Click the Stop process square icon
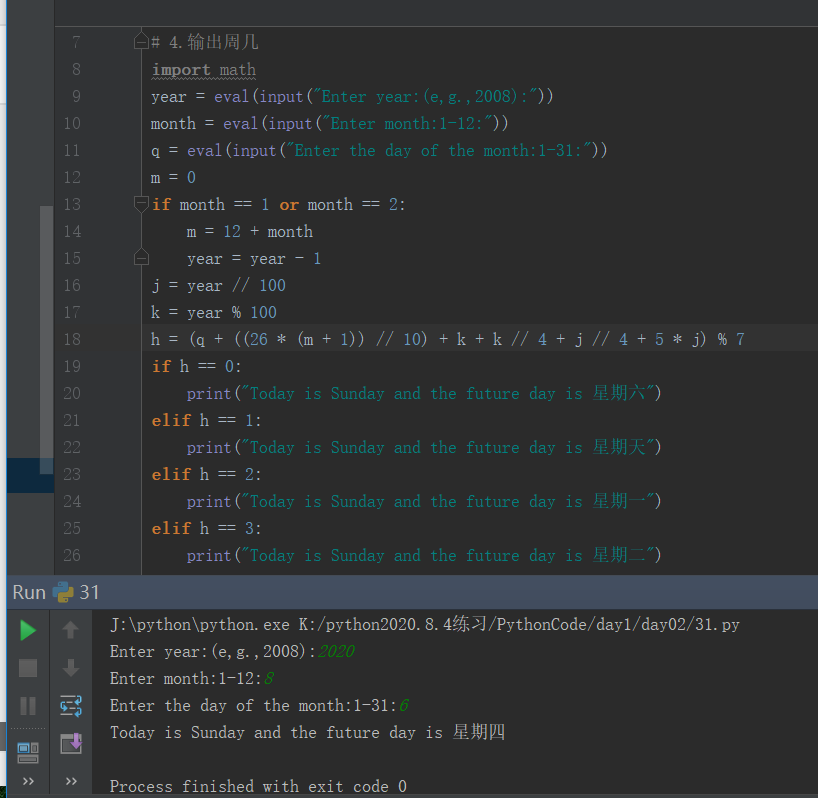The image size is (818, 798). click(x=27, y=668)
